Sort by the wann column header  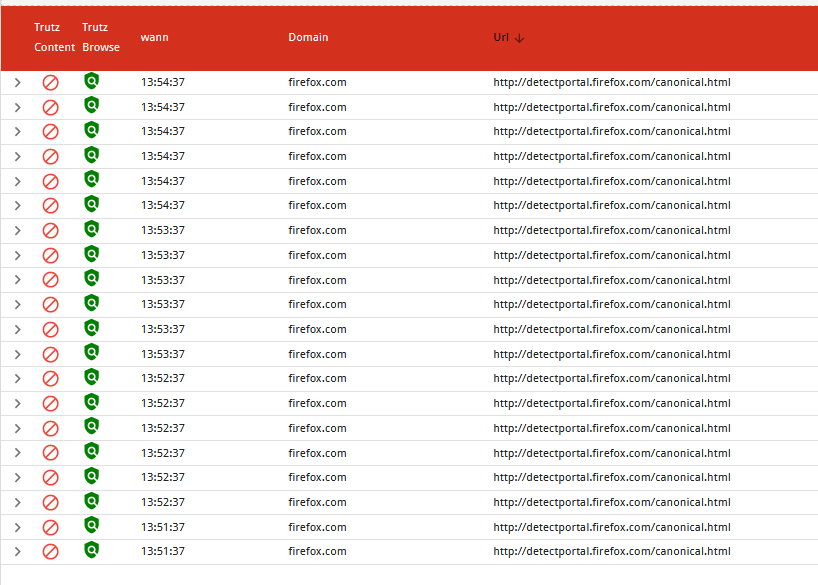point(154,37)
